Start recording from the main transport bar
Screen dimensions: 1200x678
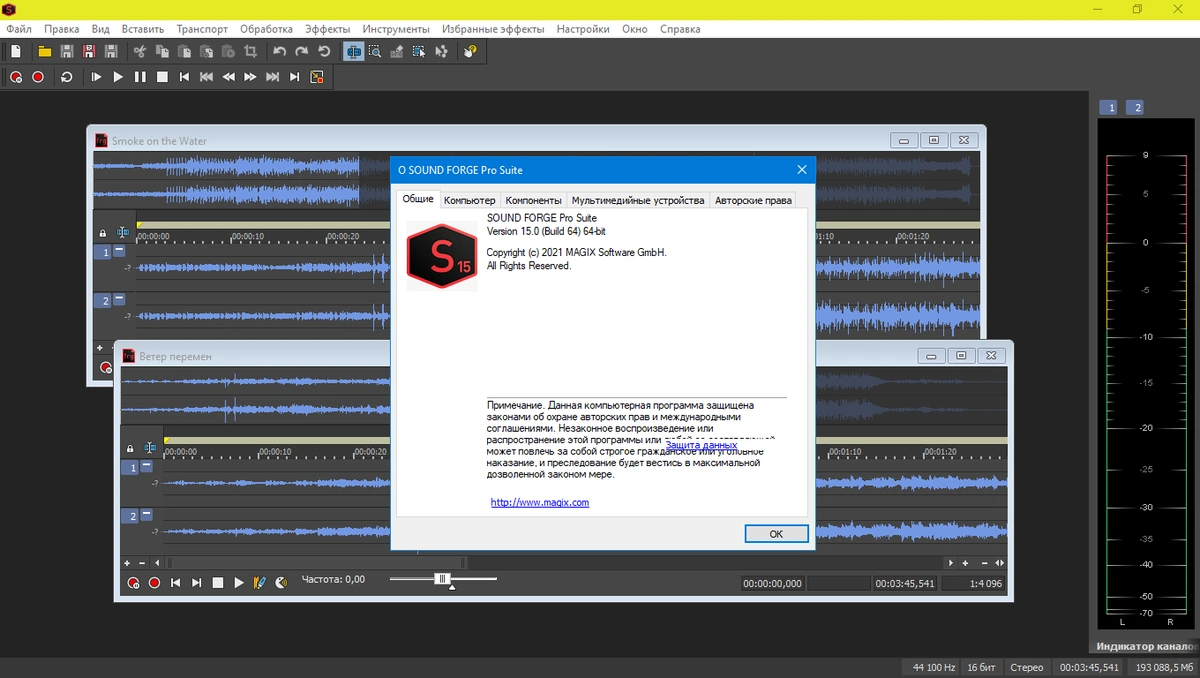38,77
